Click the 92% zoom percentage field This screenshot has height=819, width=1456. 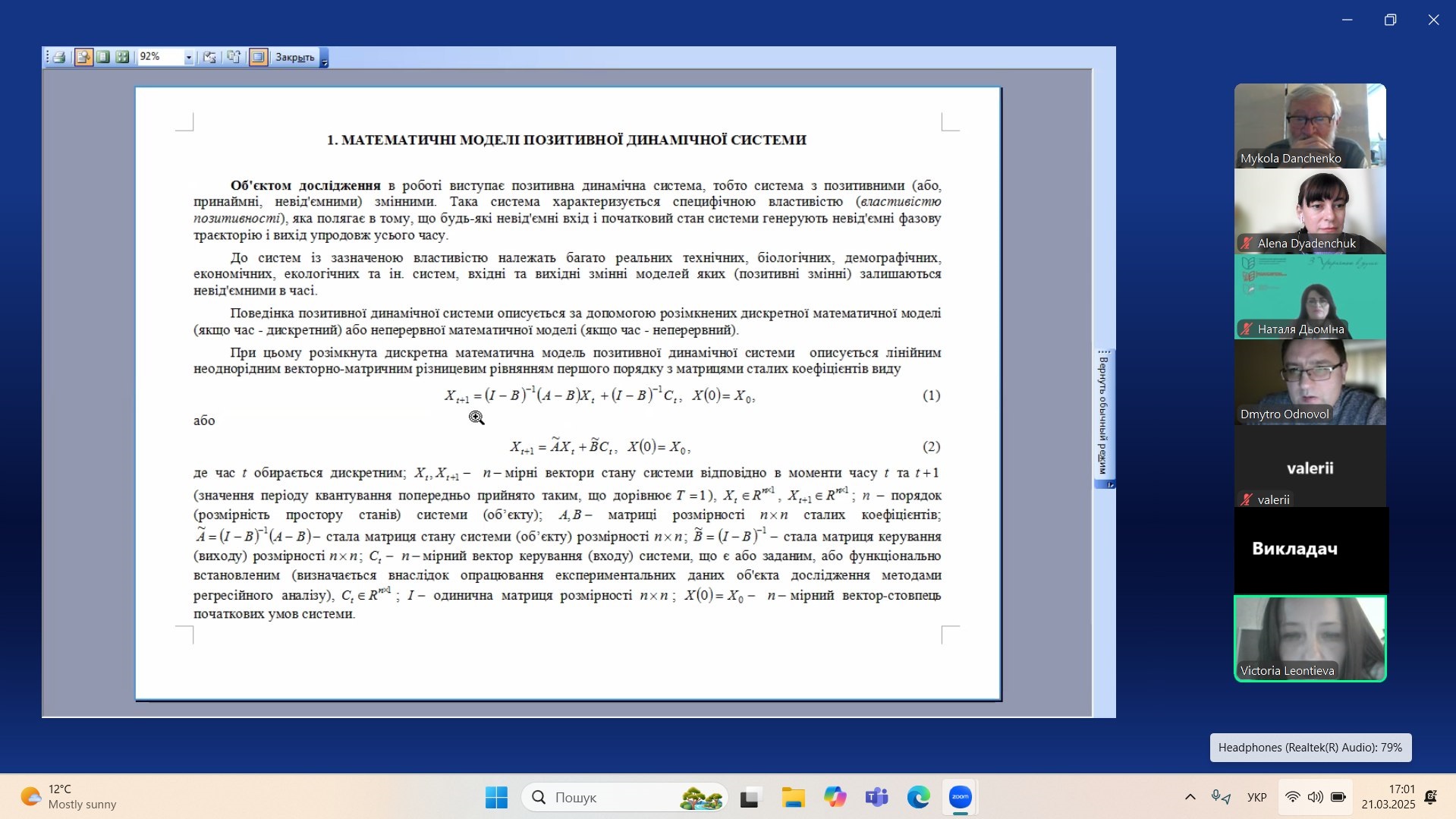pyautogui.click(x=160, y=57)
